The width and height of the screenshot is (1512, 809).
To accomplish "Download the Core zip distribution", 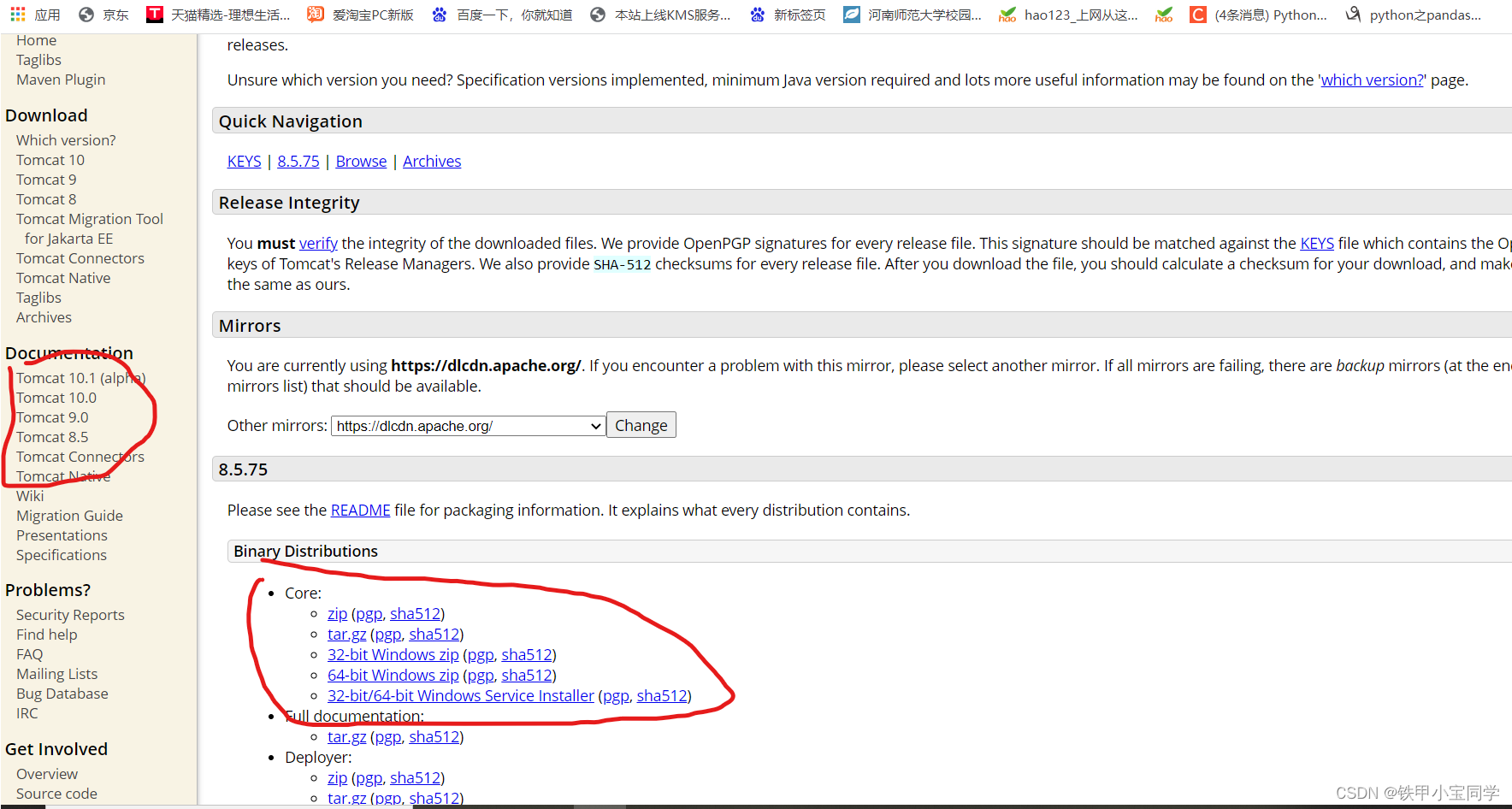I will coord(338,614).
